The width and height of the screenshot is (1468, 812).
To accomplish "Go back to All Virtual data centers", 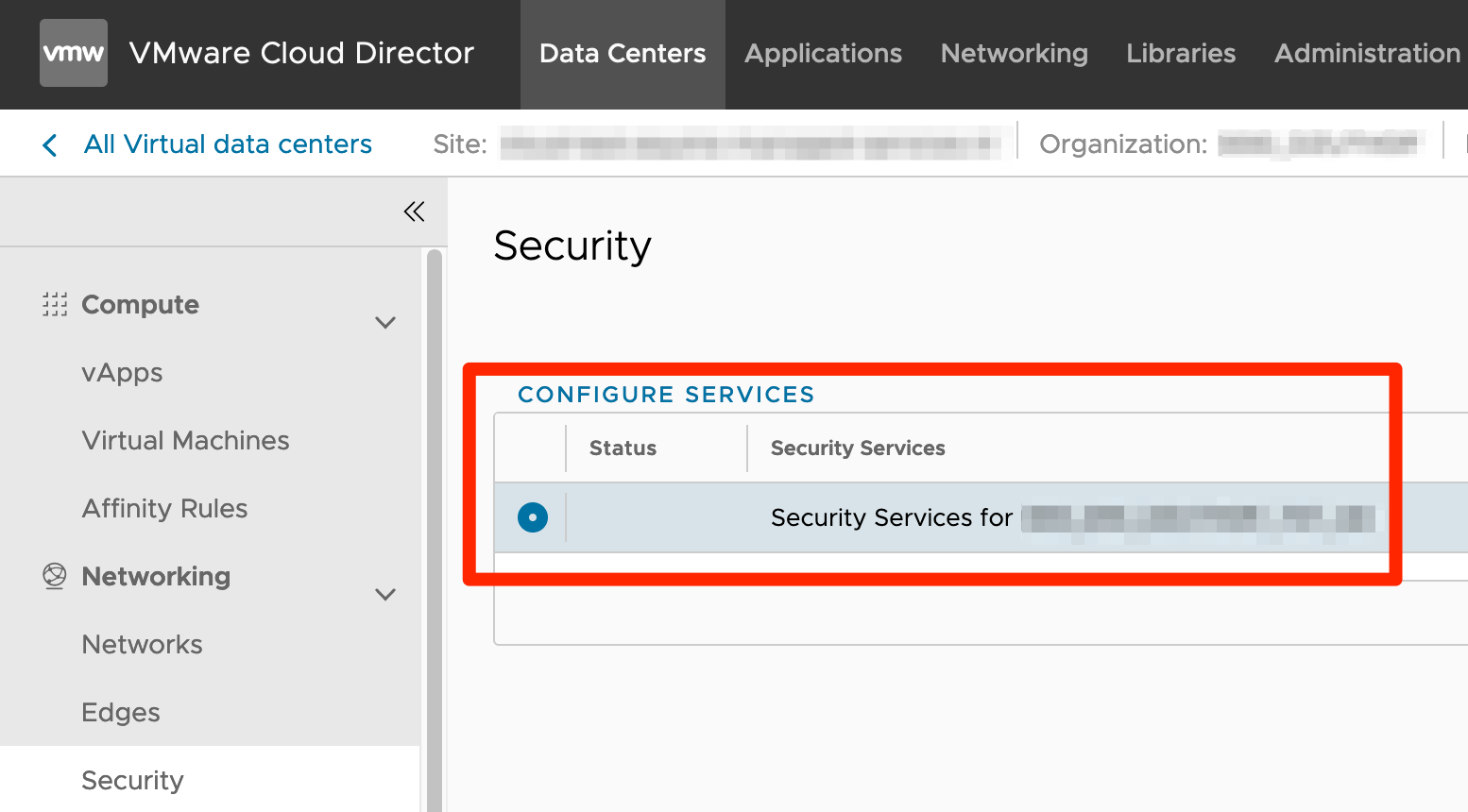I will 228,144.
